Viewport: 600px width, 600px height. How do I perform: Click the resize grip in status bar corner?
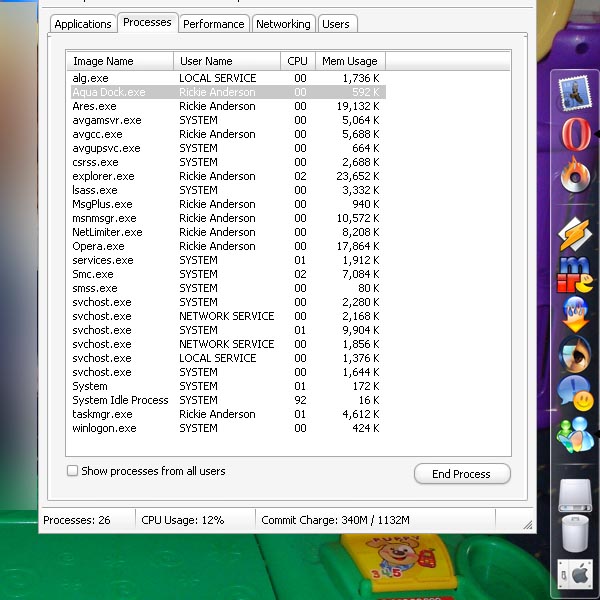point(528,525)
